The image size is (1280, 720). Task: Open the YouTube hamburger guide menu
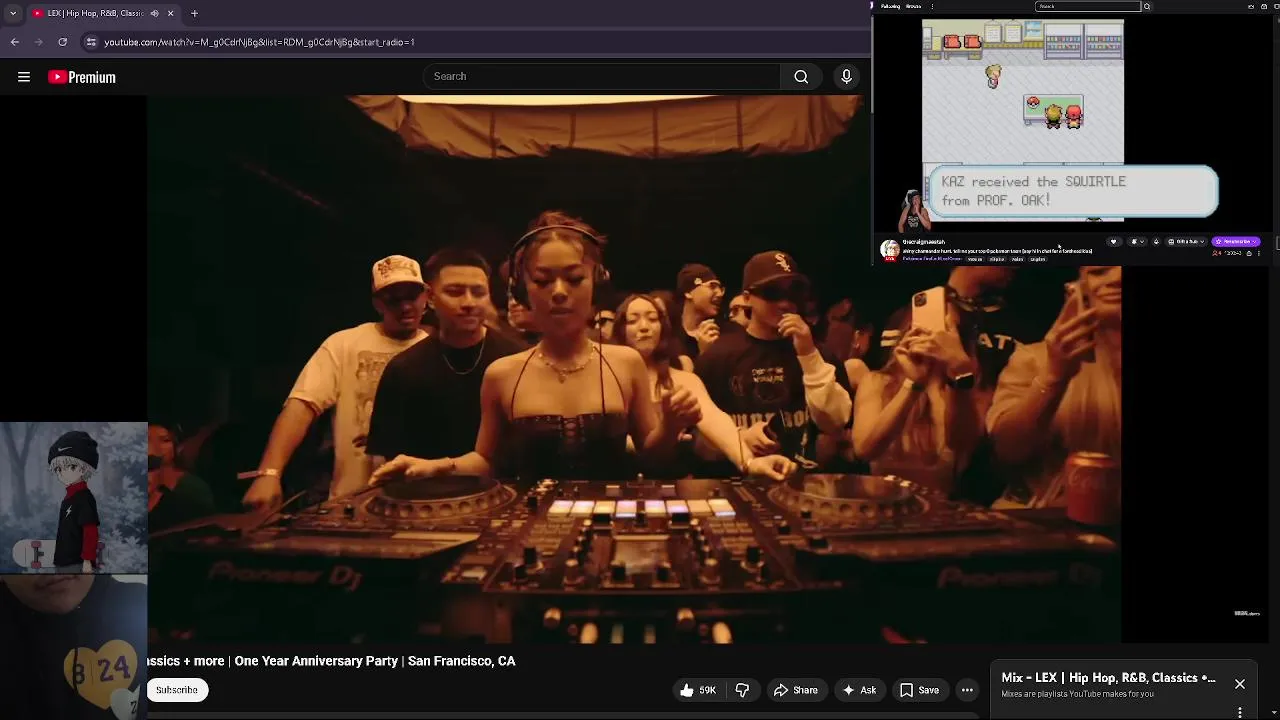pyautogui.click(x=24, y=77)
